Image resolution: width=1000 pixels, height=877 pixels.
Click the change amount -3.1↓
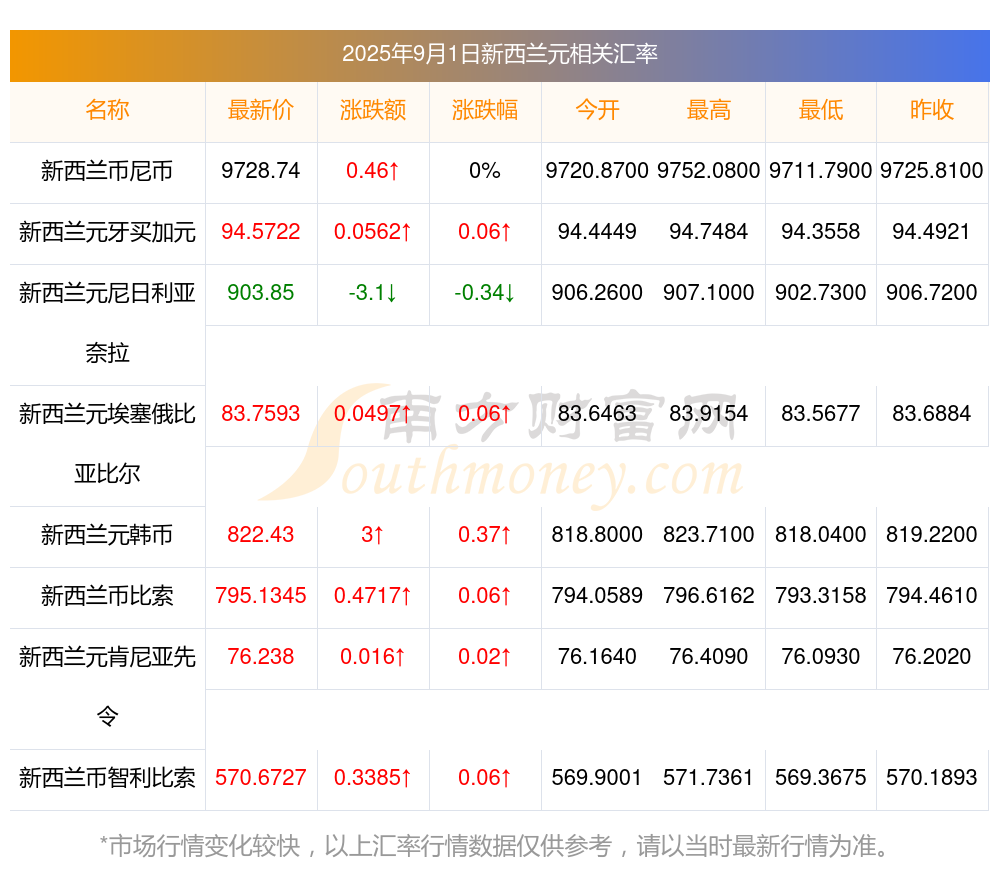click(373, 293)
